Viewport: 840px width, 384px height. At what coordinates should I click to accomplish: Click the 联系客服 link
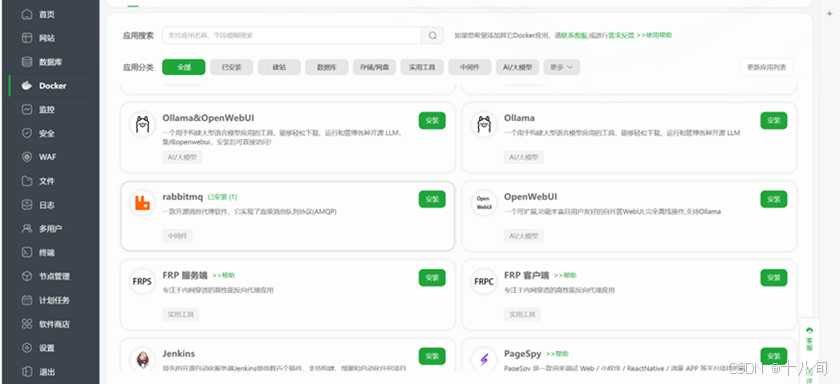(574, 35)
